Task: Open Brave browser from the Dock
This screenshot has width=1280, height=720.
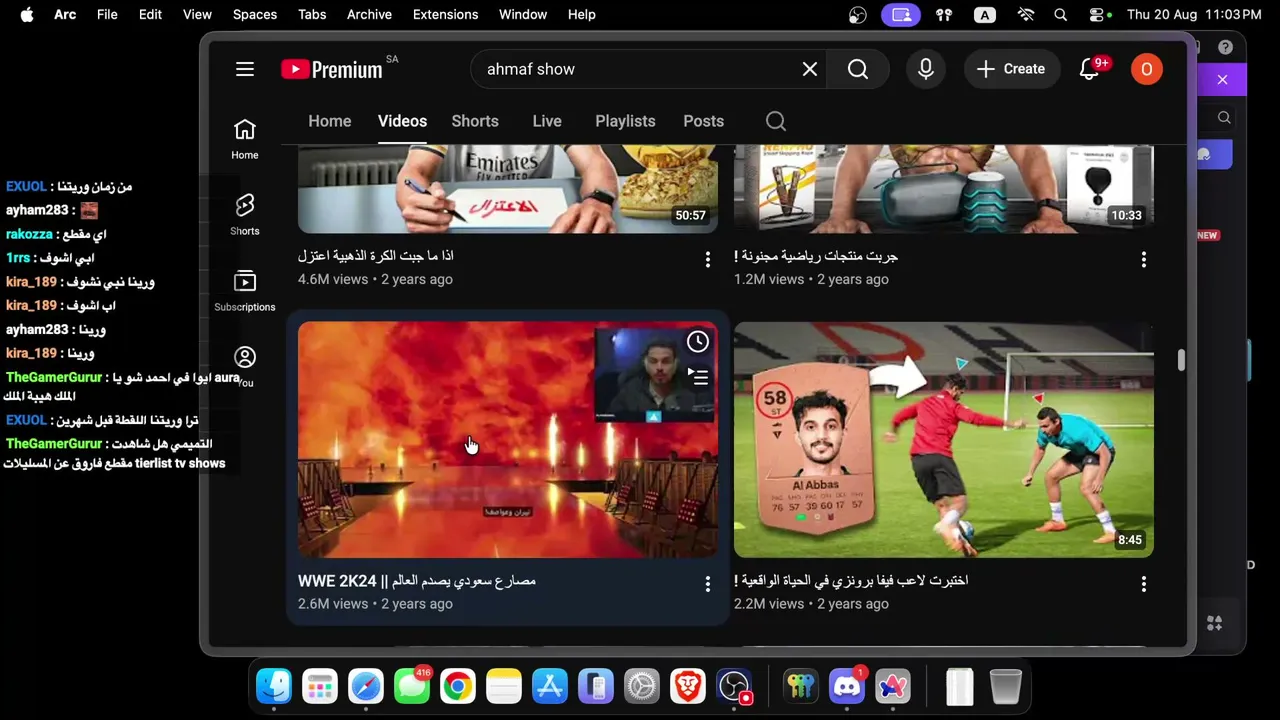Action: (688, 686)
